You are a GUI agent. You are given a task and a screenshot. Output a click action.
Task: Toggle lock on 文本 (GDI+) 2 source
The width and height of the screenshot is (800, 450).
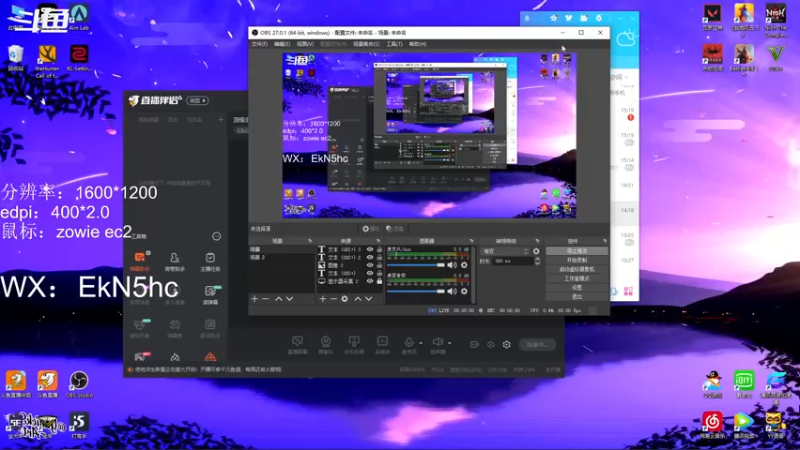pyautogui.click(x=379, y=257)
